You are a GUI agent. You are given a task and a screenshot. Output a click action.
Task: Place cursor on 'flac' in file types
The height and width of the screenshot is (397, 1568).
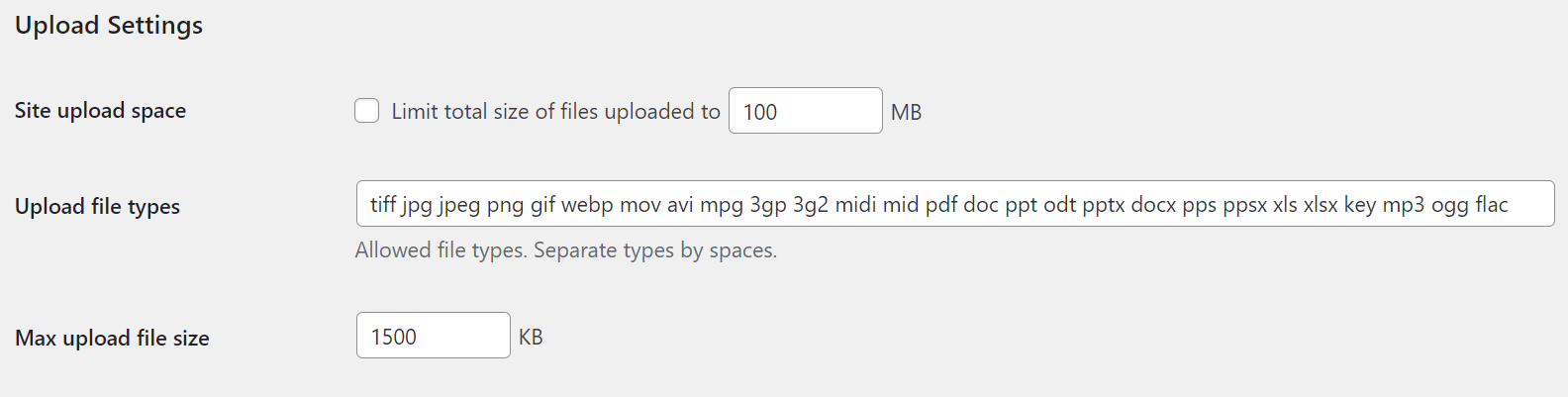click(x=1491, y=204)
